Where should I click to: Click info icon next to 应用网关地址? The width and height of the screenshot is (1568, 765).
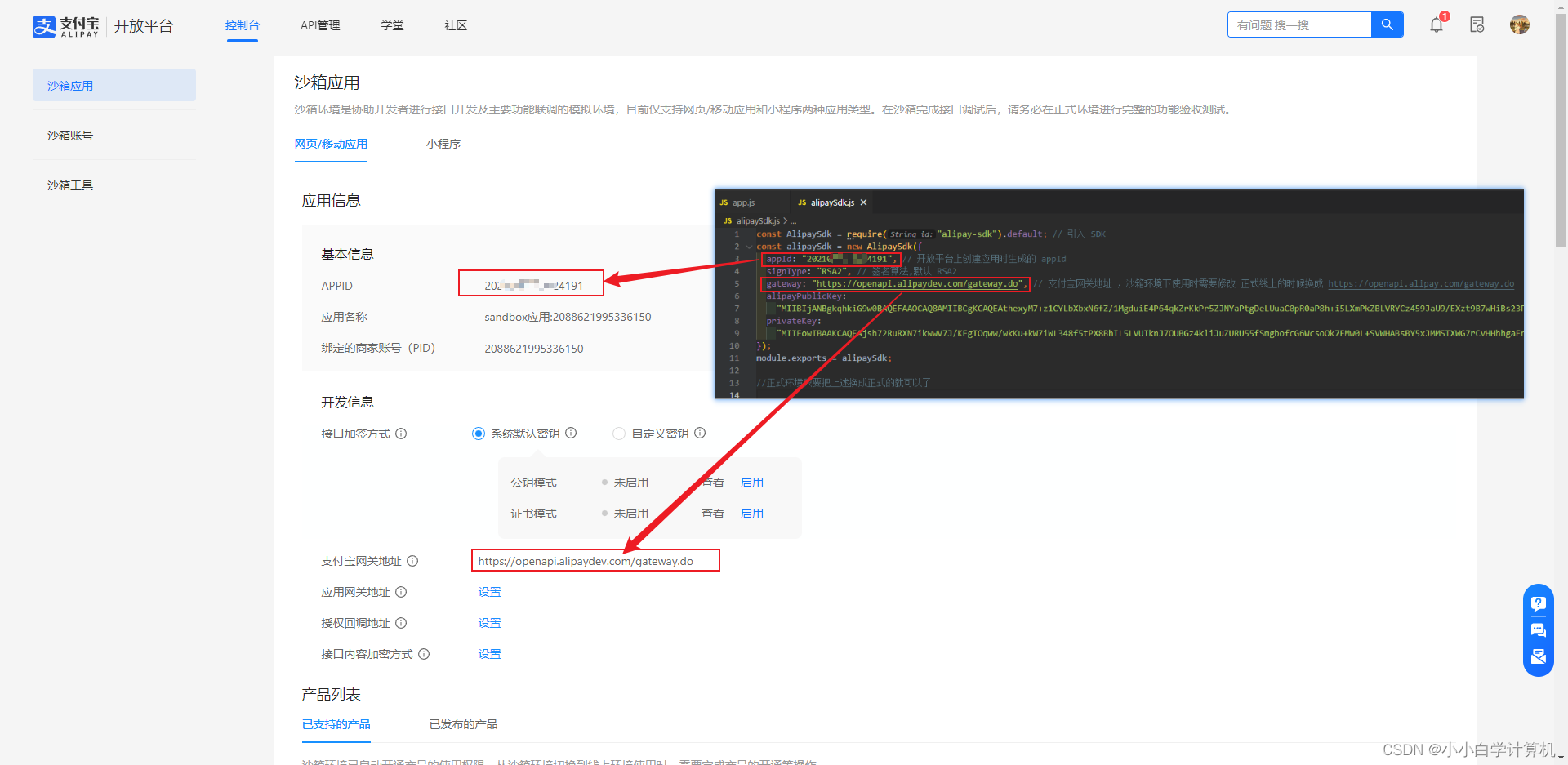coord(401,592)
